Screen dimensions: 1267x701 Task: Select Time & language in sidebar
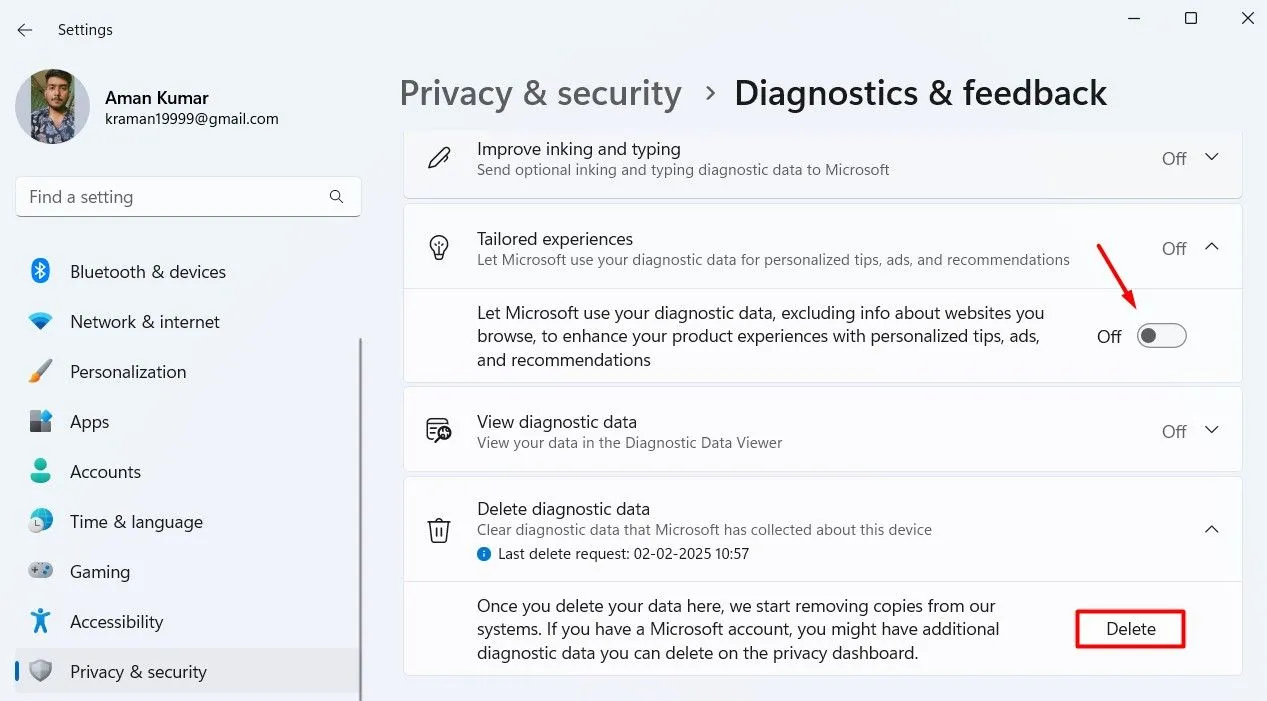[x=136, y=522]
